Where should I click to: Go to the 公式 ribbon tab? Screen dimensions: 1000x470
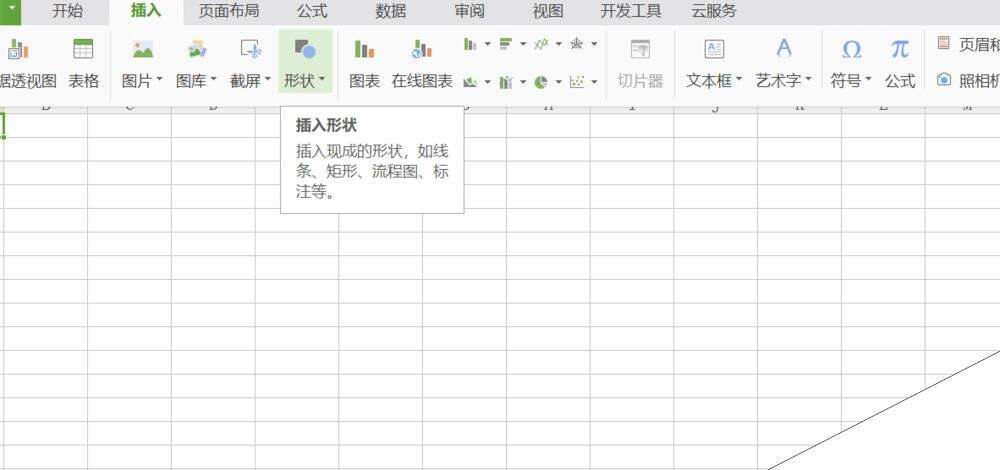312,11
